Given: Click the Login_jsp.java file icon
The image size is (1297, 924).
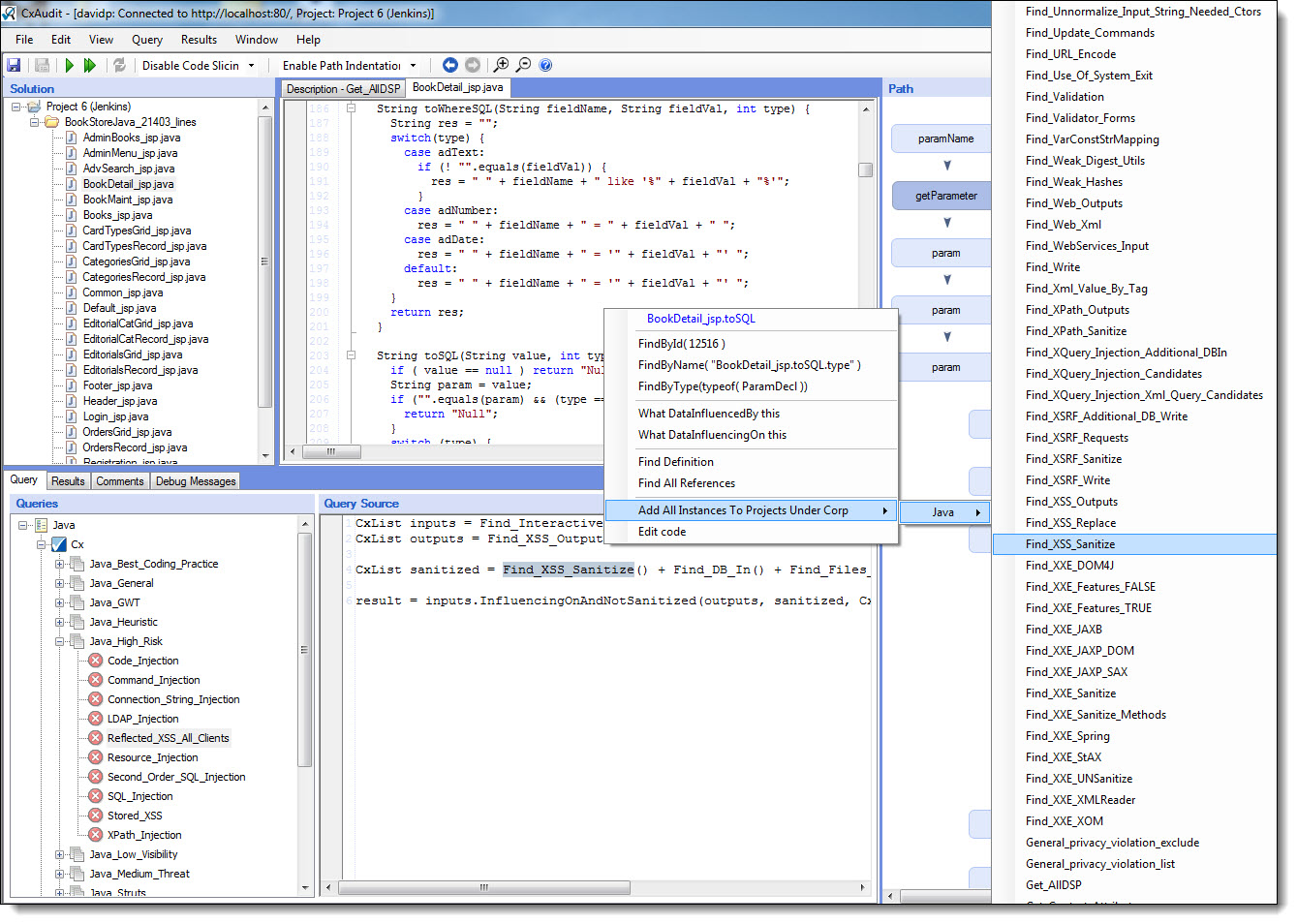Looking at the screenshot, I should [72, 416].
